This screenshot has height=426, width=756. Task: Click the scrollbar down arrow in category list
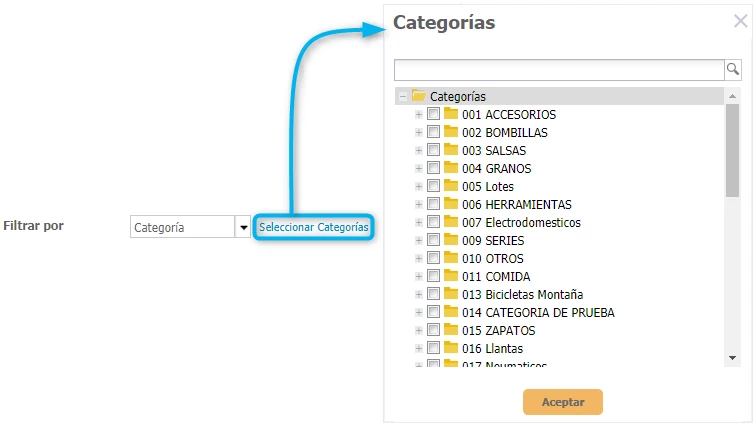[732, 357]
